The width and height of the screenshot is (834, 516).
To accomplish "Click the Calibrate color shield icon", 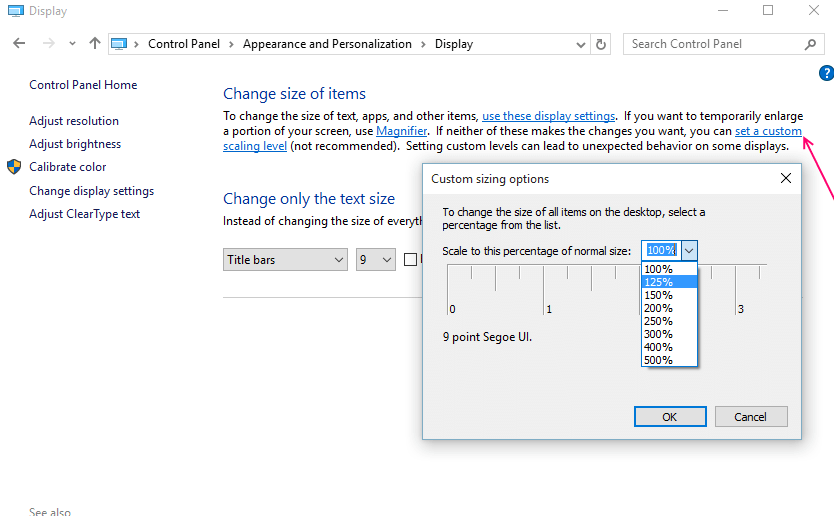I will pyautogui.click(x=14, y=167).
